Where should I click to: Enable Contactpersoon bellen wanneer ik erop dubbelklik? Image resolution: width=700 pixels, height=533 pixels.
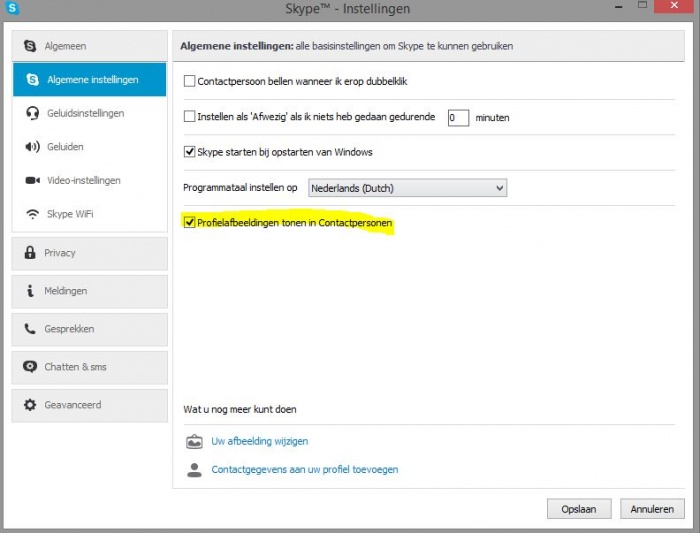coord(189,81)
